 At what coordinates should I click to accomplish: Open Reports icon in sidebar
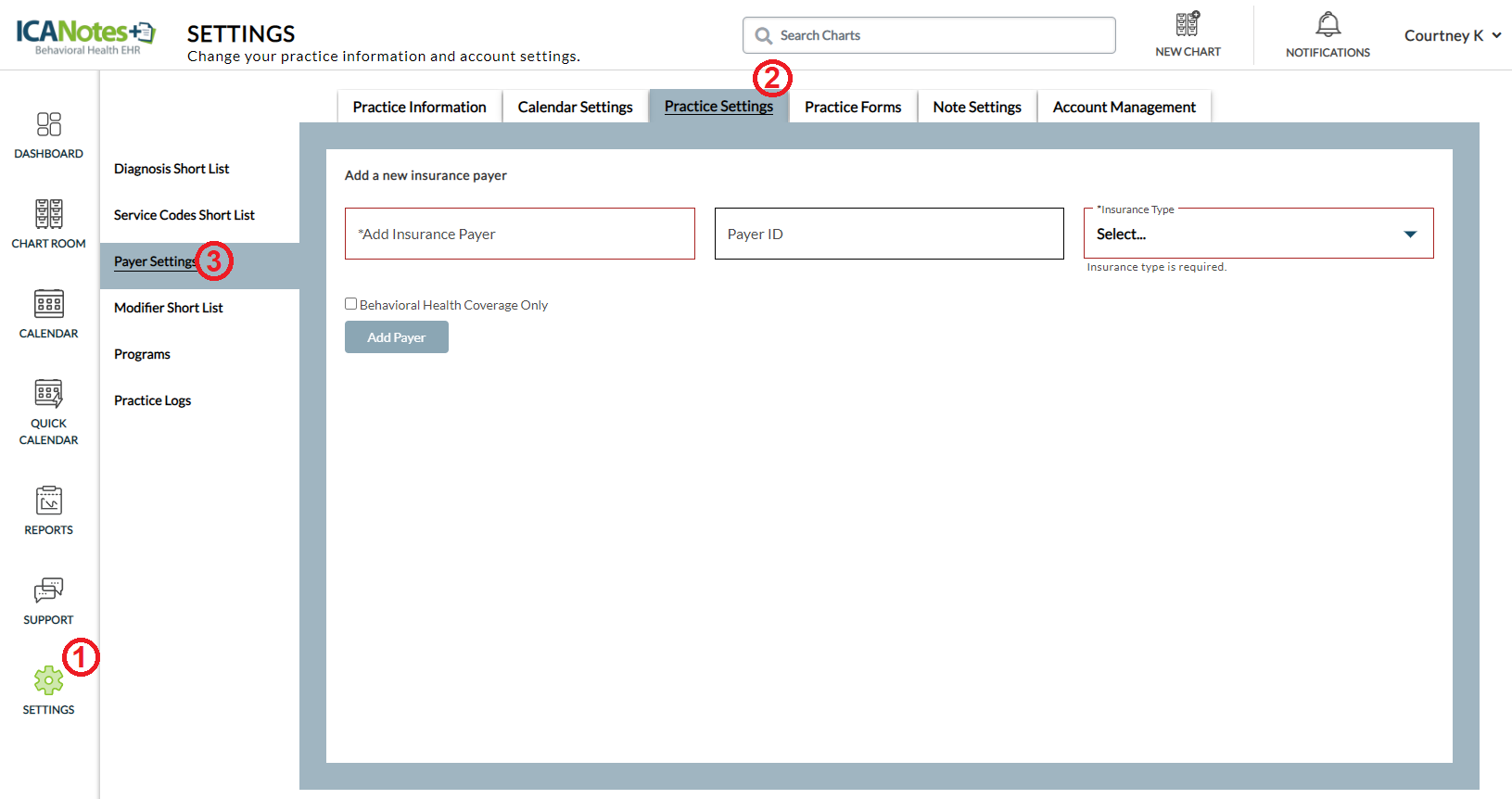point(48,501)
